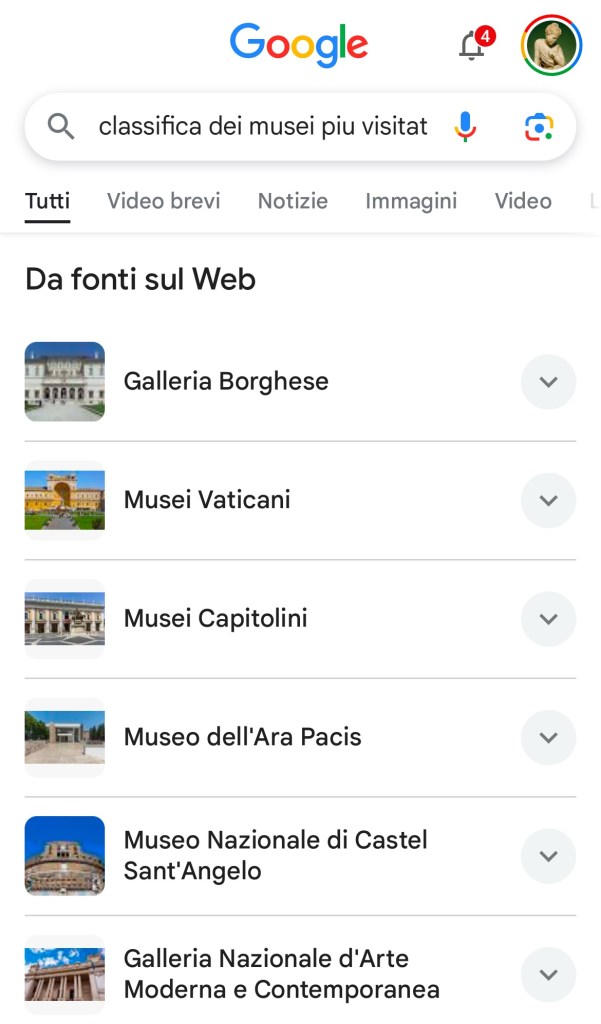Click the search query text field
601x1024 pixels.
[263, 127]
